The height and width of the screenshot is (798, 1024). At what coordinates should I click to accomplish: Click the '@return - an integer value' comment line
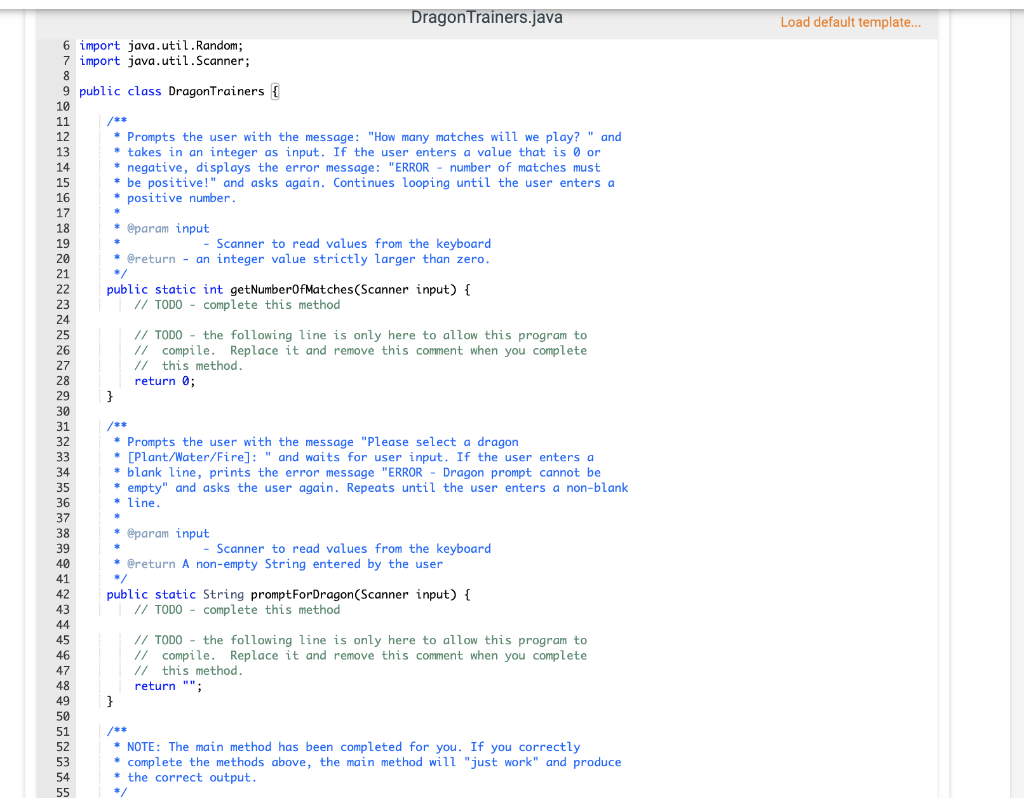(x=302, y=259)
